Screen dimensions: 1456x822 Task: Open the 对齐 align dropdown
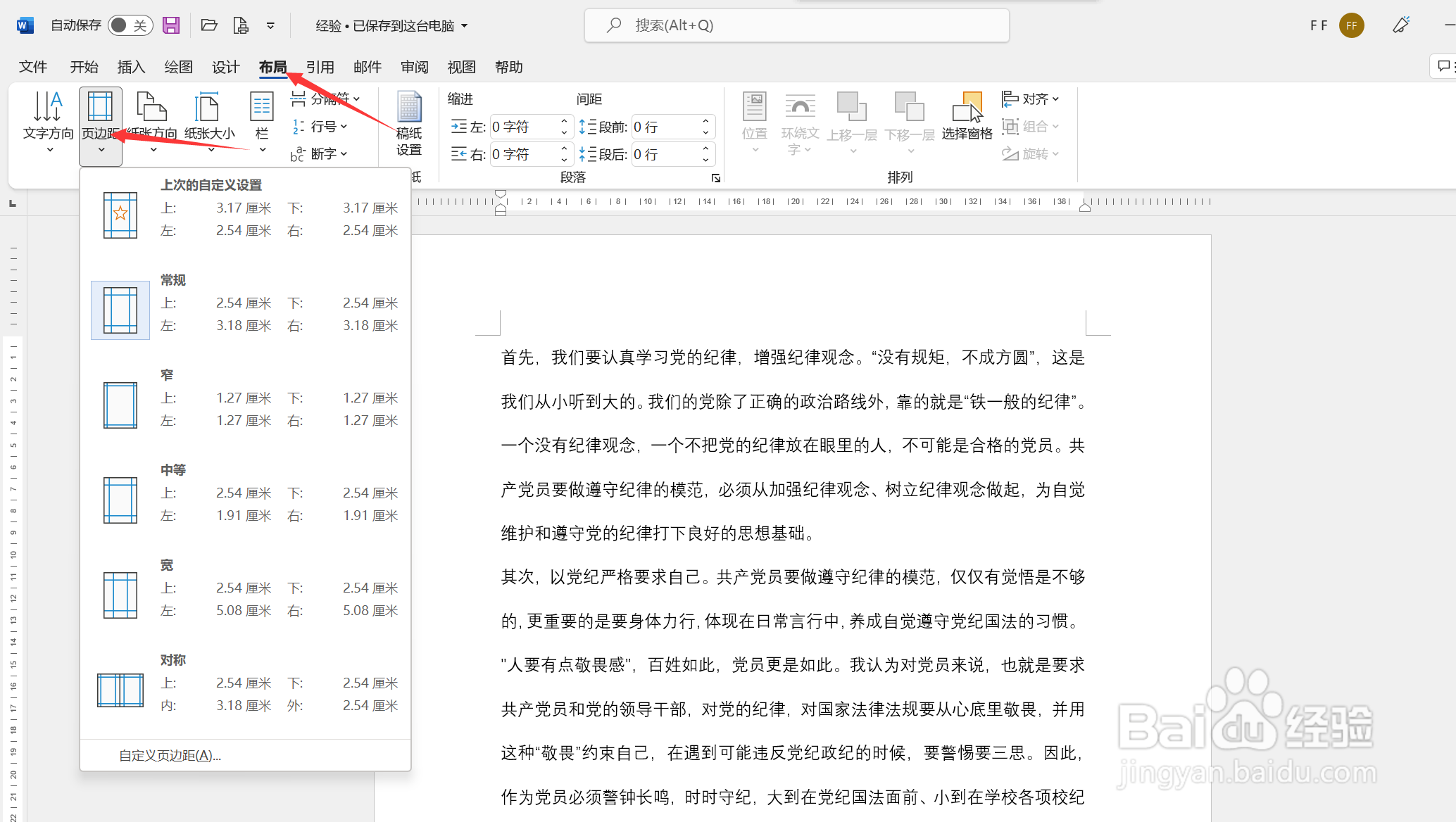point(1031,99)
